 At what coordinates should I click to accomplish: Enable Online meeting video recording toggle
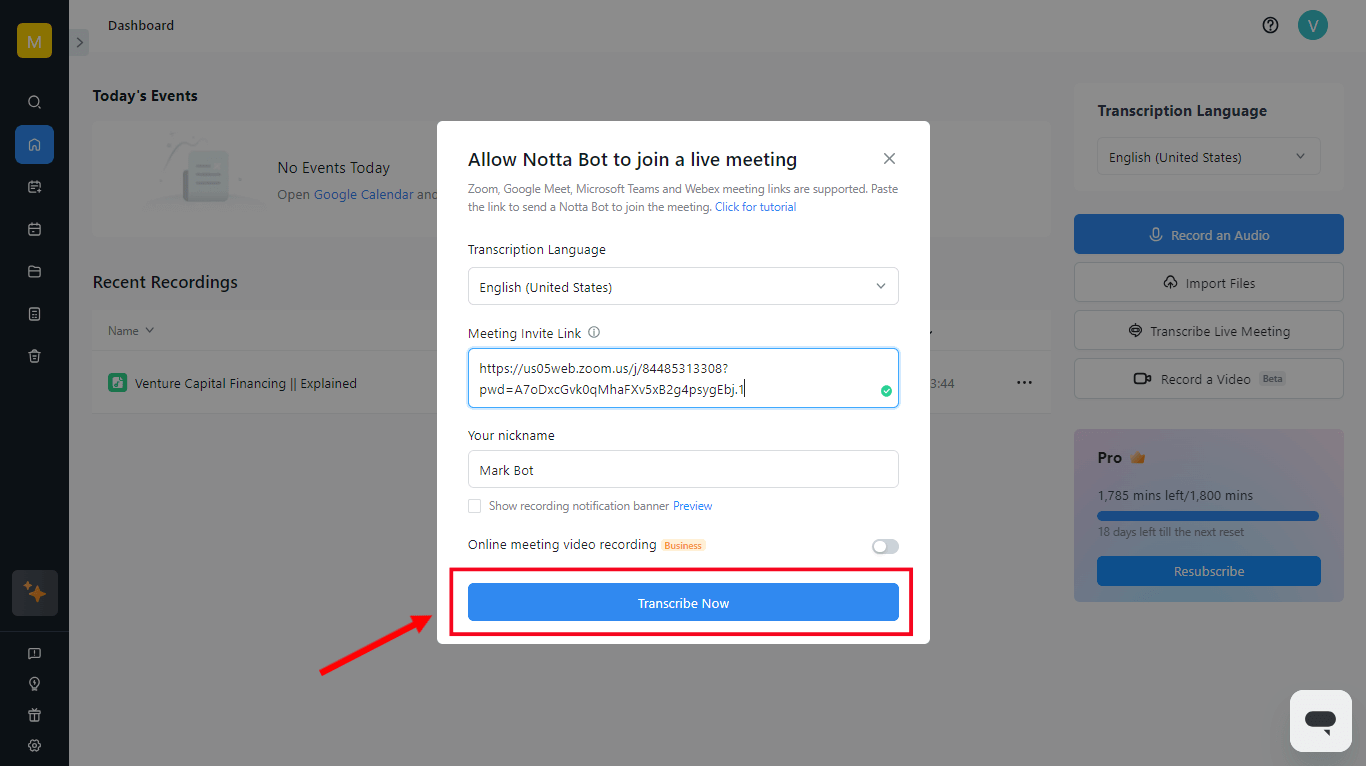pyautogui.click(x=885, y=546)
